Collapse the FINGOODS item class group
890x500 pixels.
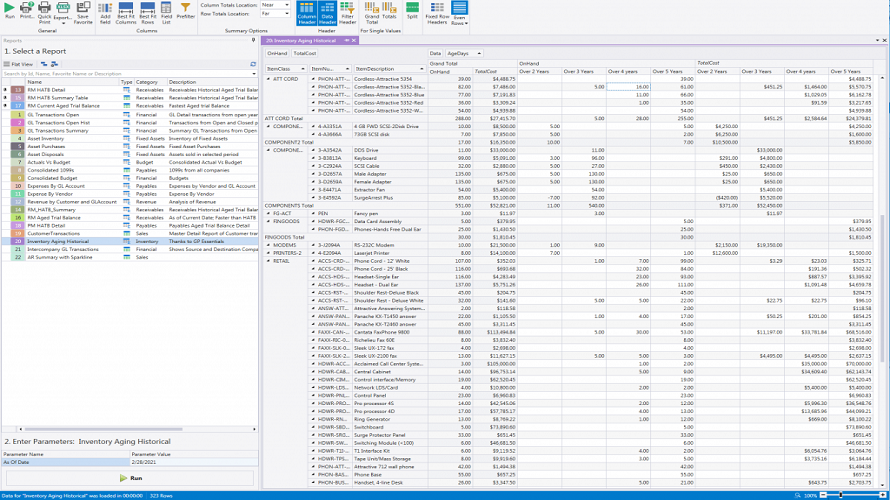tap(268, 221)
